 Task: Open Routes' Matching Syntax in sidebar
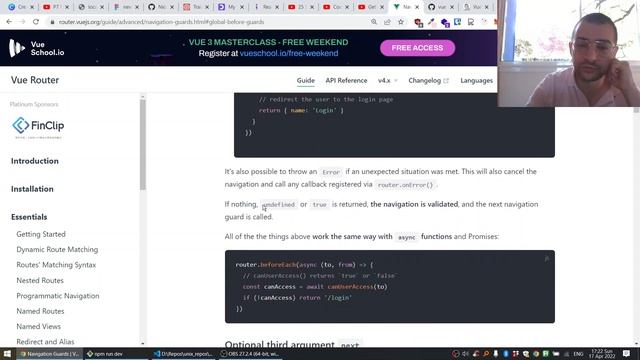pyautogui.click(x=56, y=265)
